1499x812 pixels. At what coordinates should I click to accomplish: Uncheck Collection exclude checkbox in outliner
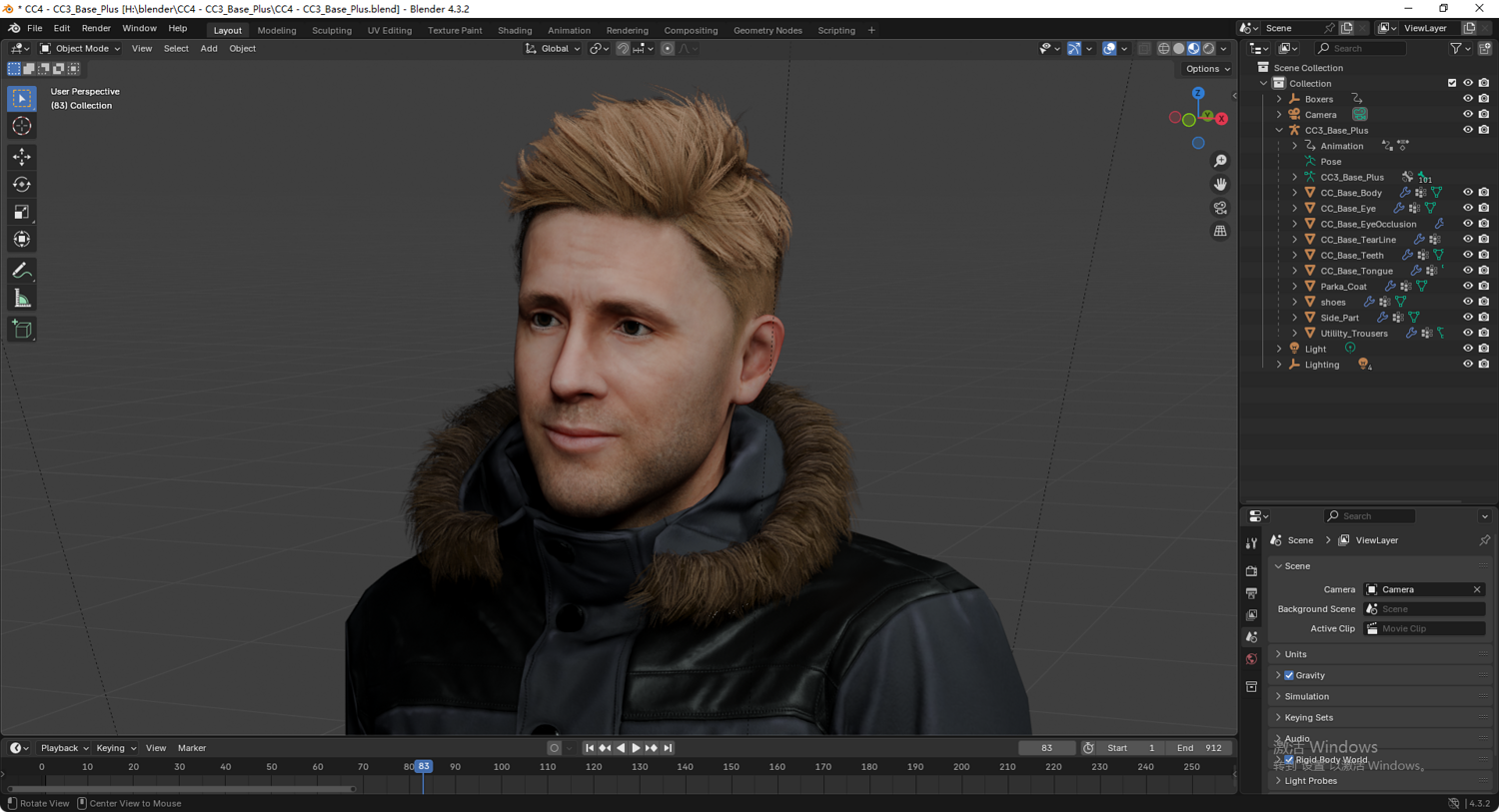(x=1452, y=84)
